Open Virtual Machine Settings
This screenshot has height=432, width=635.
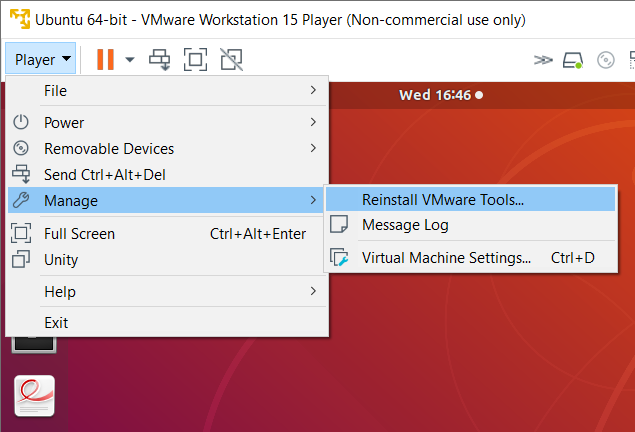[446, 258]
